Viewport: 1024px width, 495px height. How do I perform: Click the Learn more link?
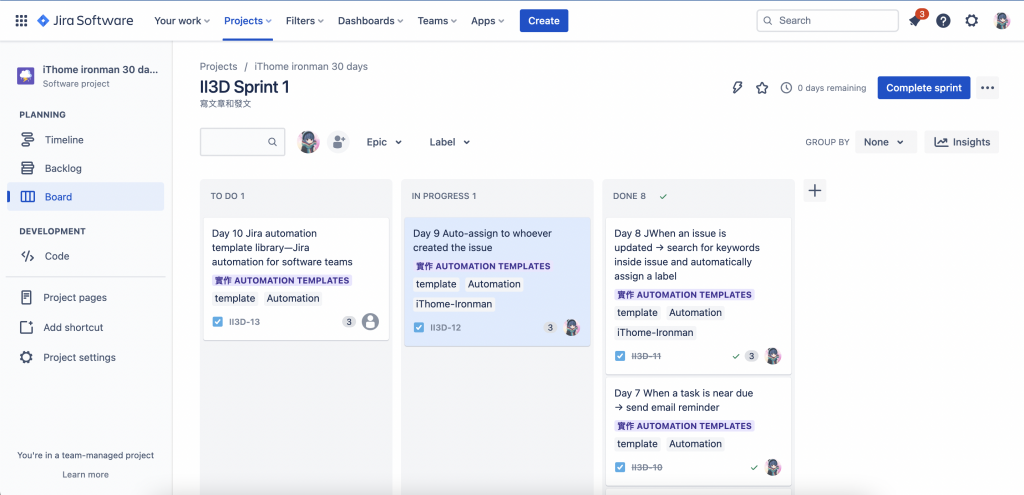[x=86, y=475]
